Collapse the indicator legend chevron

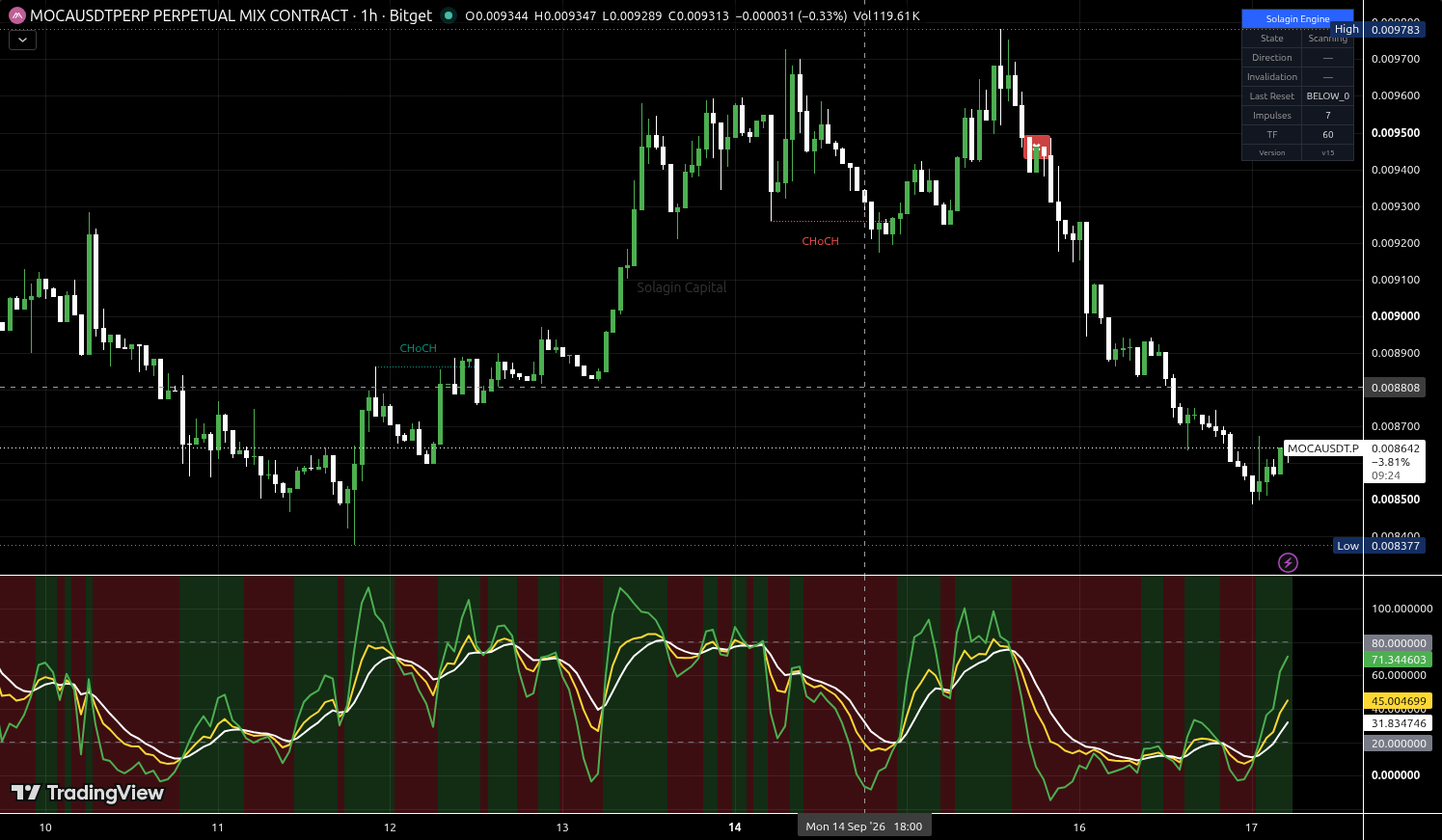(22, 41)
